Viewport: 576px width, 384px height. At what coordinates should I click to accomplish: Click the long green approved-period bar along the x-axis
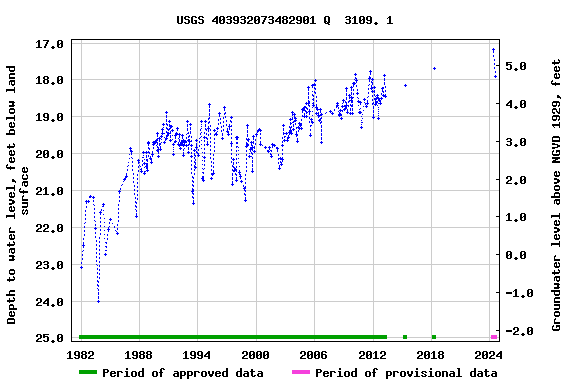pyautogui.click(x=233, y=337)
